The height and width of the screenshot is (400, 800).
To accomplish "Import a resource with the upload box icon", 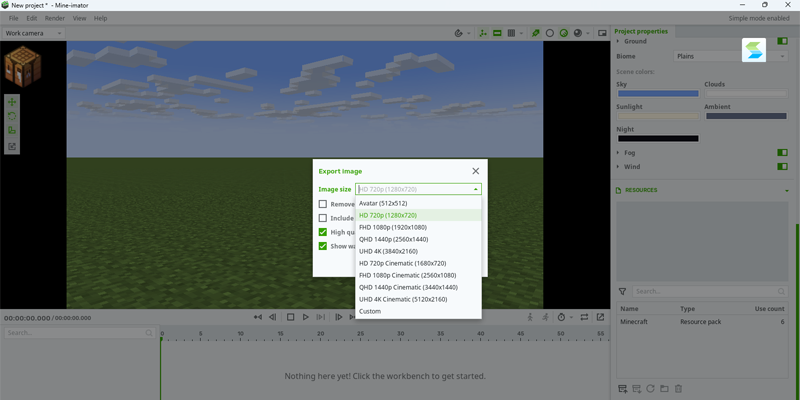I will click(x=622, y=389).
